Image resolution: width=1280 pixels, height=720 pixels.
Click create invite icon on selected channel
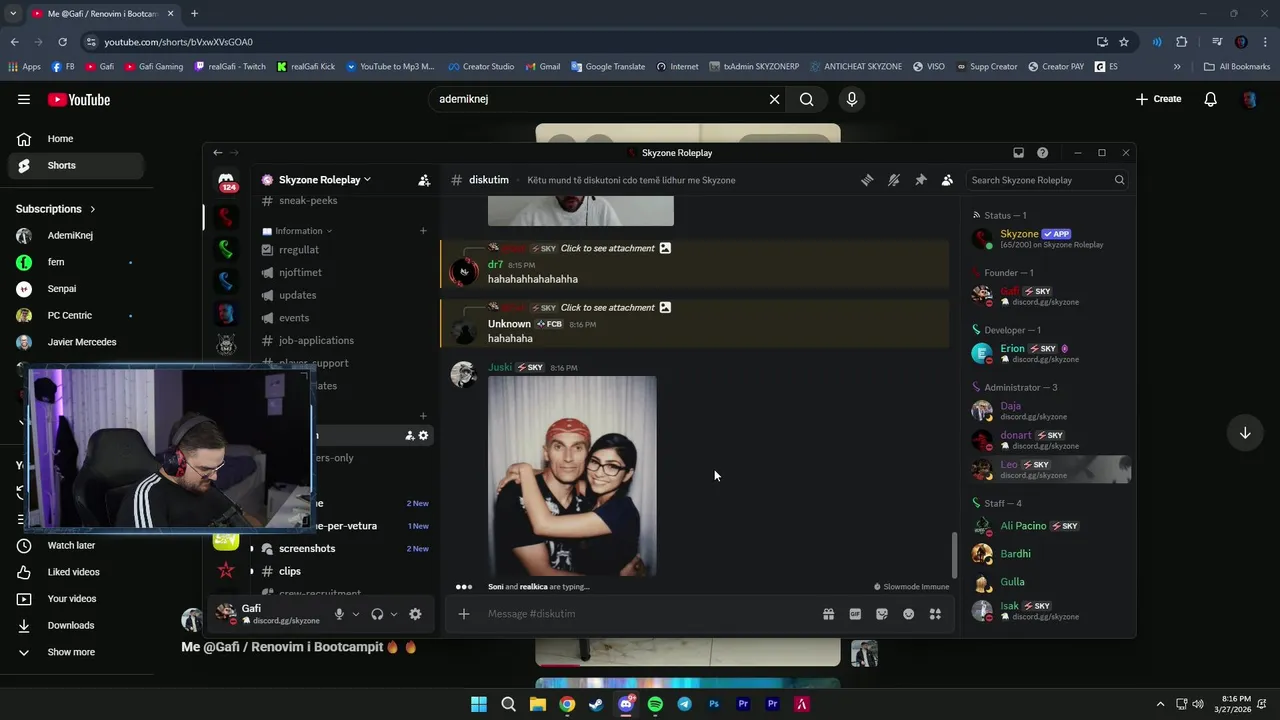point(409,435)
